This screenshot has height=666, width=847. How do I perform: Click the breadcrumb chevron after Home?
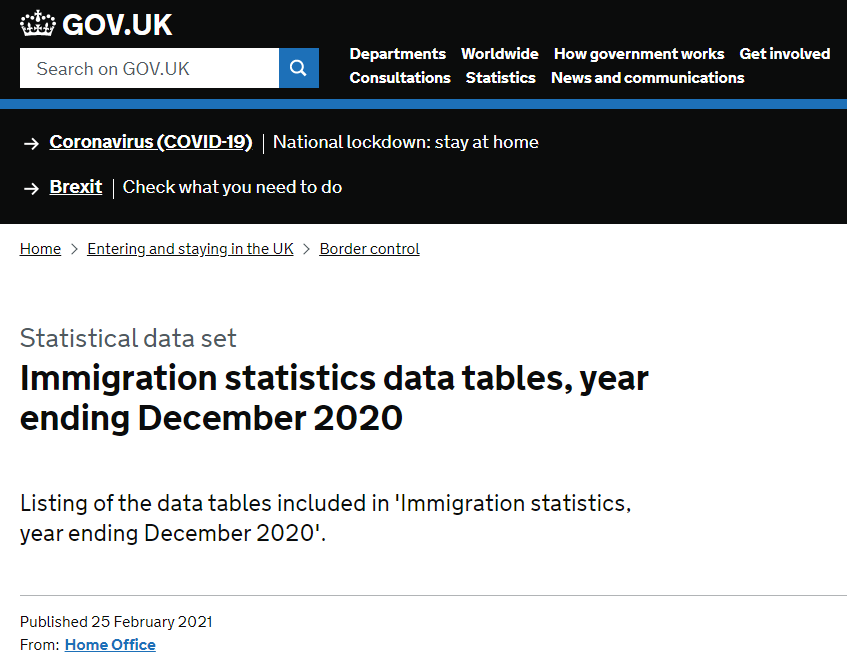tap(74, 249)
